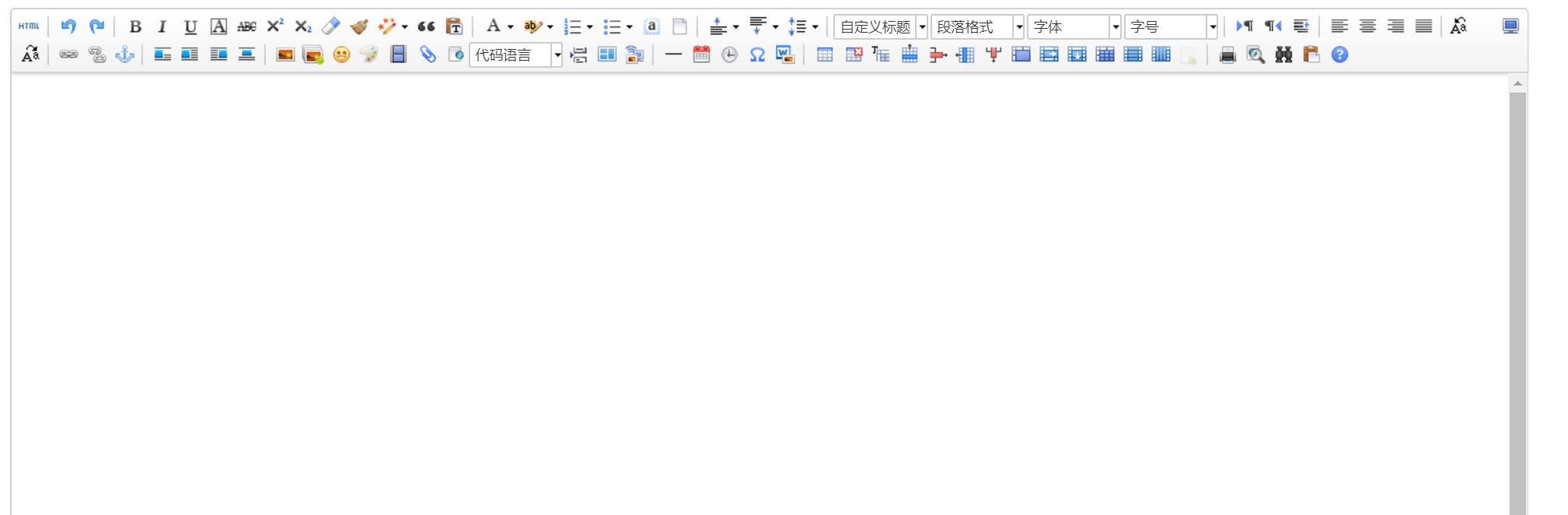The height and width of the screenshot is (515, 1568).
Task: Open the 自定义标题 dropdown
Action: coord(881,27)
